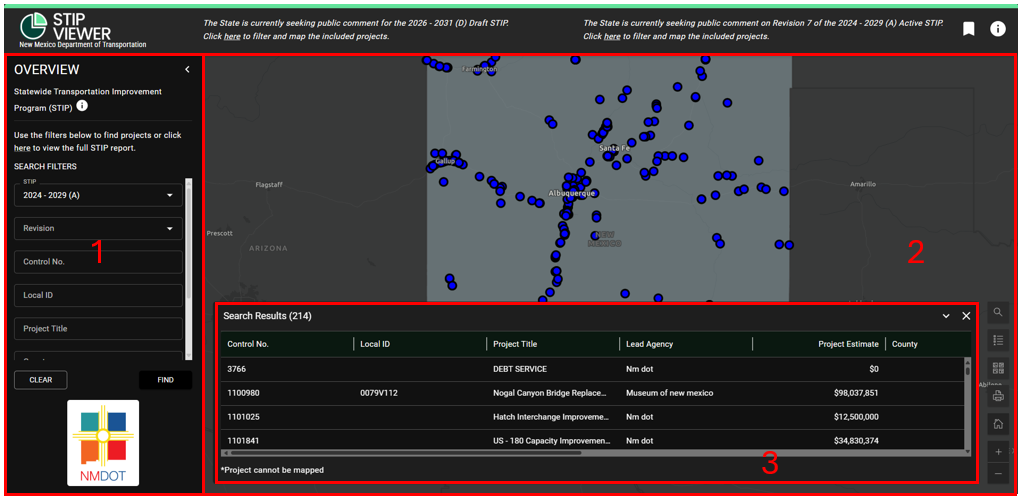Viewport: 1022px width, 499px height.
Task: Click the Santa Fe label on map
Action: (615, 148)
